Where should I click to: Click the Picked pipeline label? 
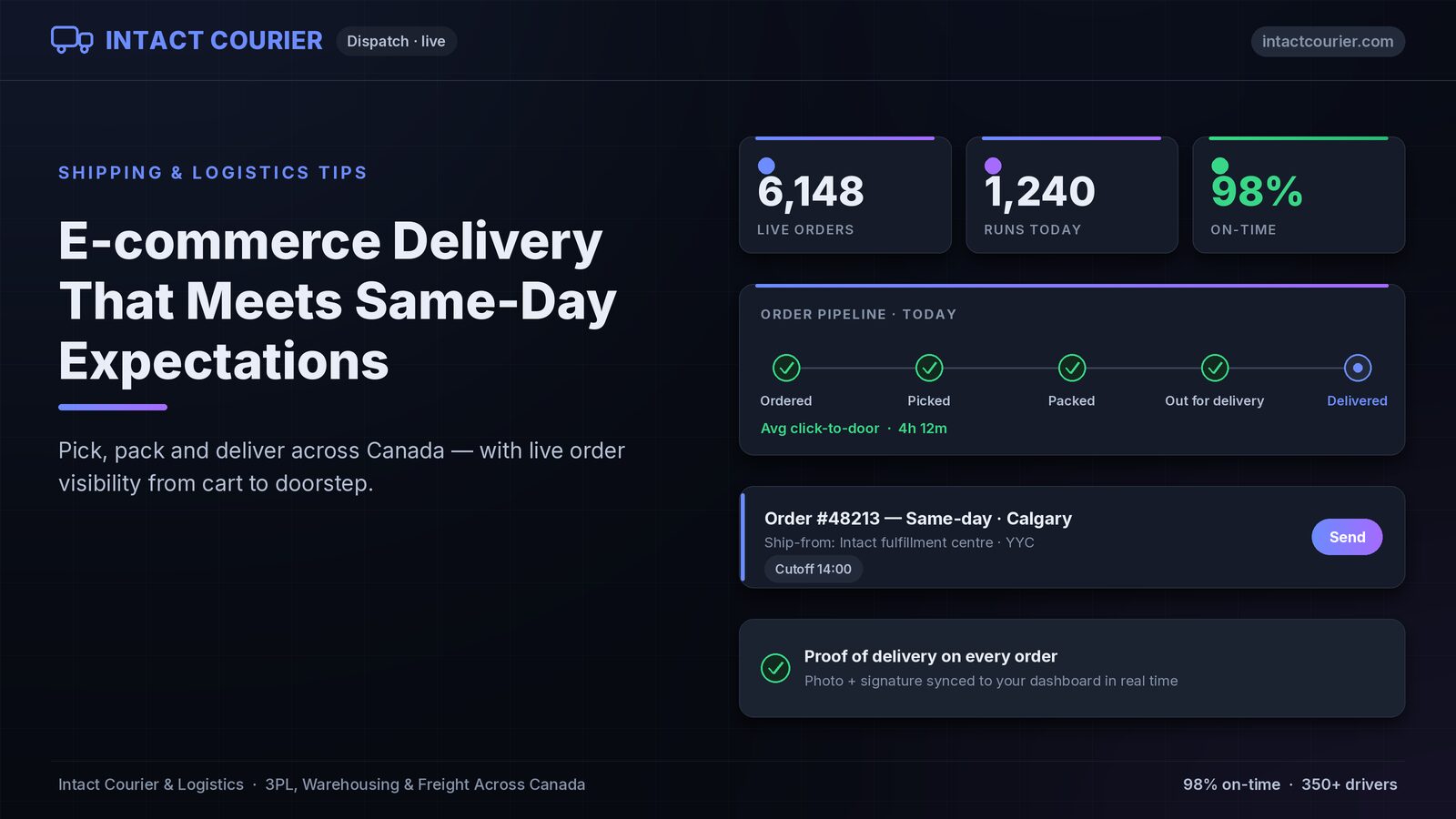click(x=929, y=400)
